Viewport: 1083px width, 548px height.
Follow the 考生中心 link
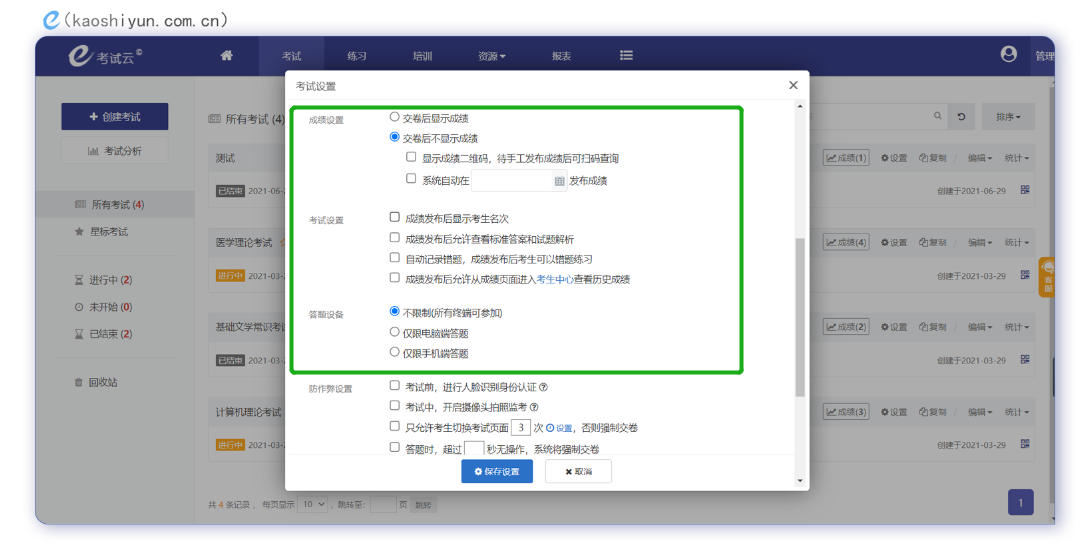555,279
